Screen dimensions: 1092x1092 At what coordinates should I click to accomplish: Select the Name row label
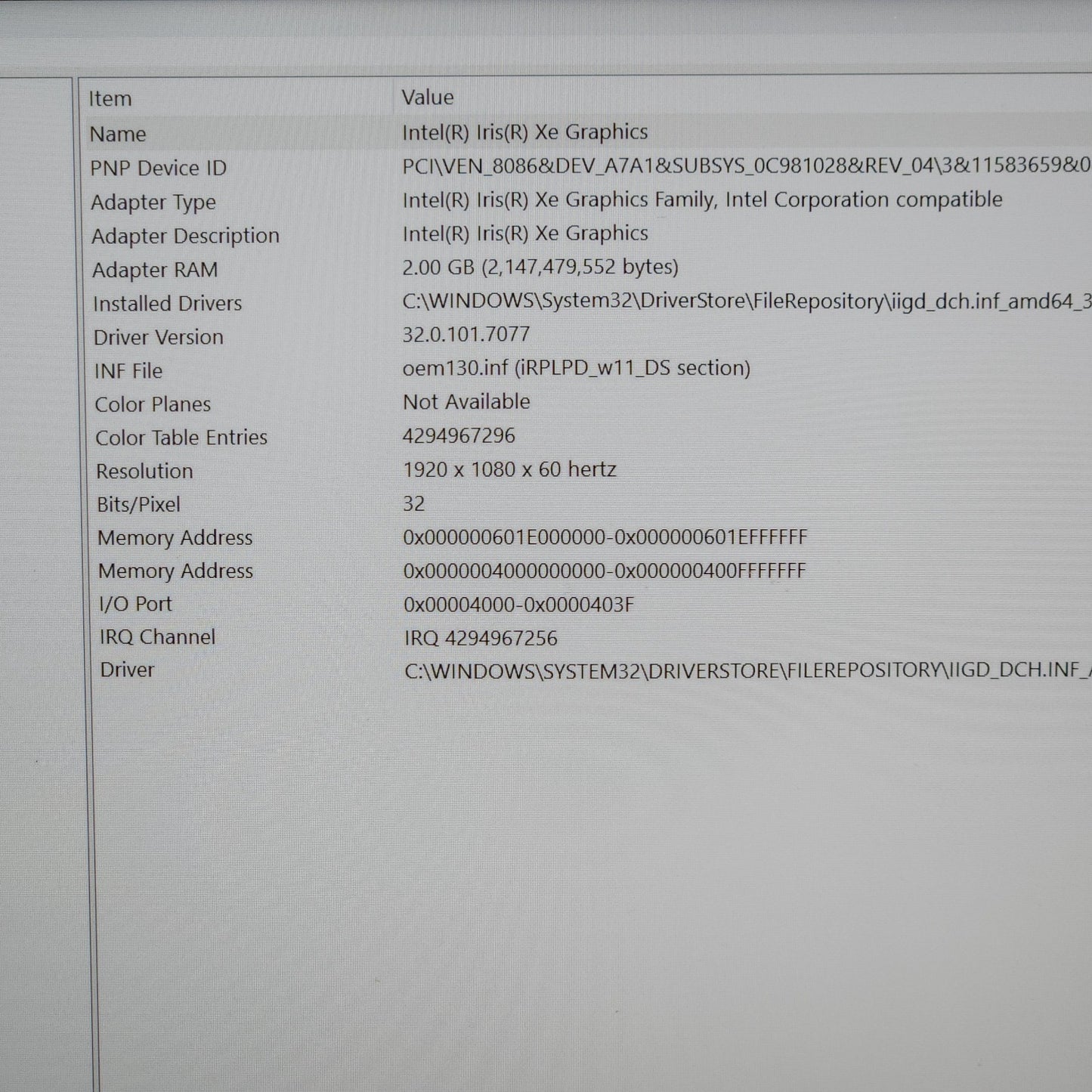[118, 134]
